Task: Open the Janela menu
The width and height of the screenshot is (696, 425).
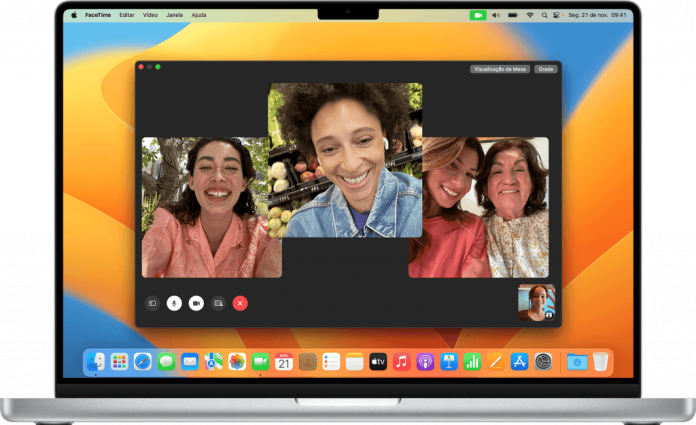Action: 174,15
